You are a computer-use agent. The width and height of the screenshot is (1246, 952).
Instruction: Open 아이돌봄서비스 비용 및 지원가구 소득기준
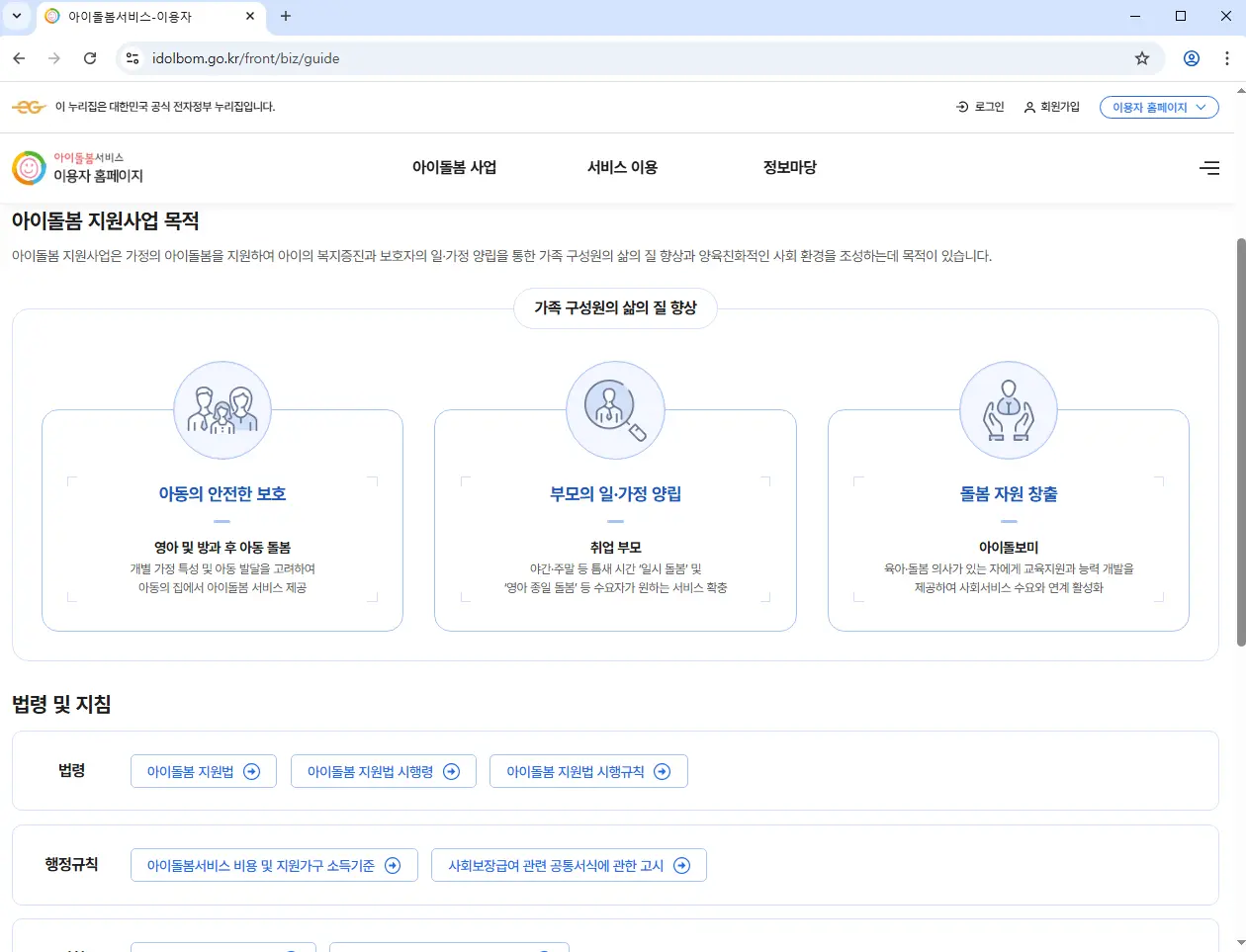pos(274,864)
